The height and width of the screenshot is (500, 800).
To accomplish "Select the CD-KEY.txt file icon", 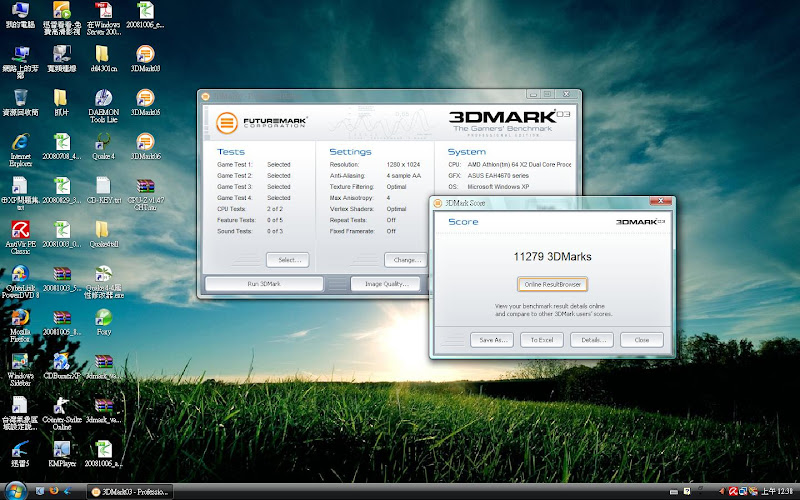I will [104, 189].
